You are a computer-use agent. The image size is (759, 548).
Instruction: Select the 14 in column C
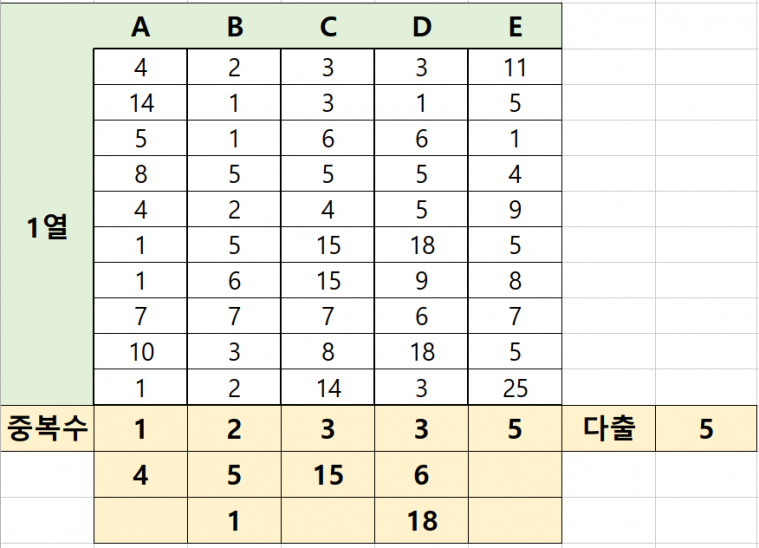point(328,386)
